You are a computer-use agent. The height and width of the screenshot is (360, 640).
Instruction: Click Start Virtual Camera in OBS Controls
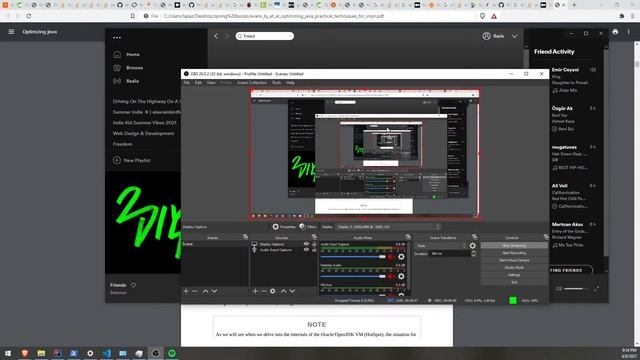[x=514, y=260]
